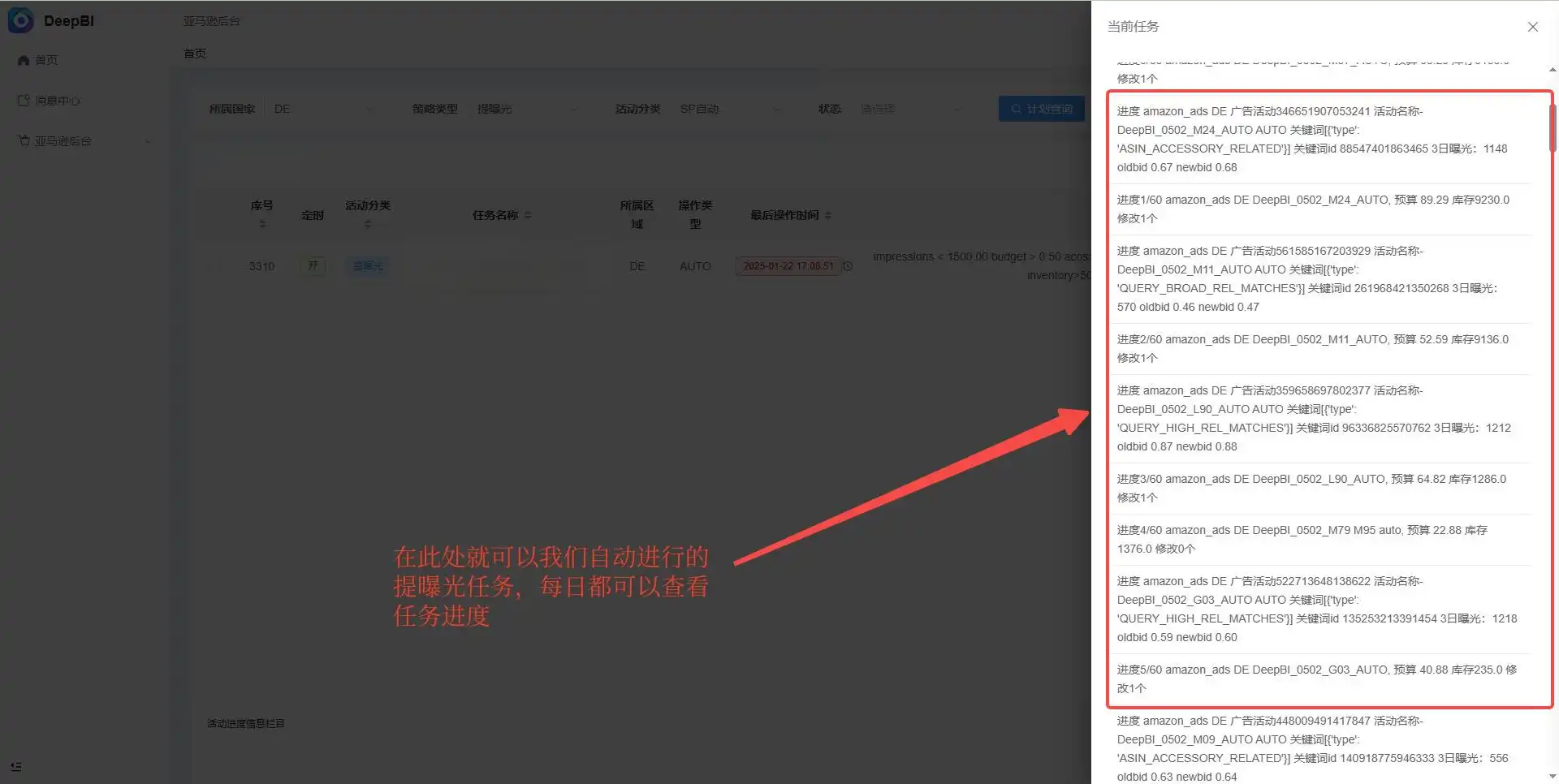Click the home icon beside 首页
This screenshot has width=1559, height=784.
coord(24,60)
